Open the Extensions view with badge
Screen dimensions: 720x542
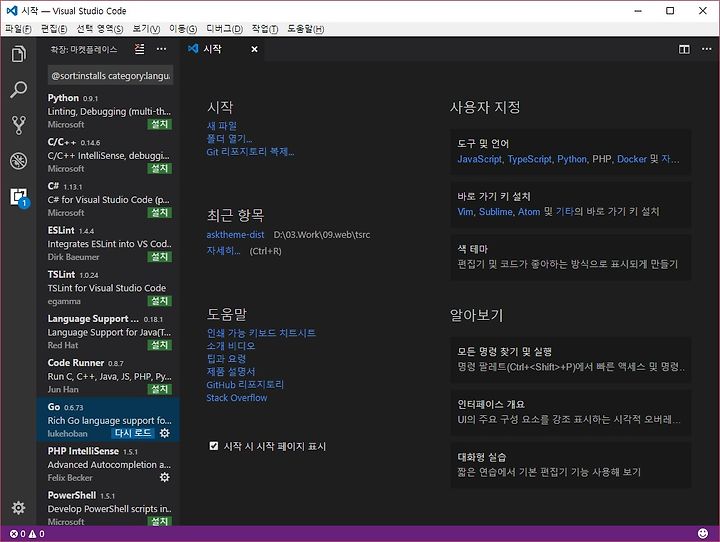[19, 198]
